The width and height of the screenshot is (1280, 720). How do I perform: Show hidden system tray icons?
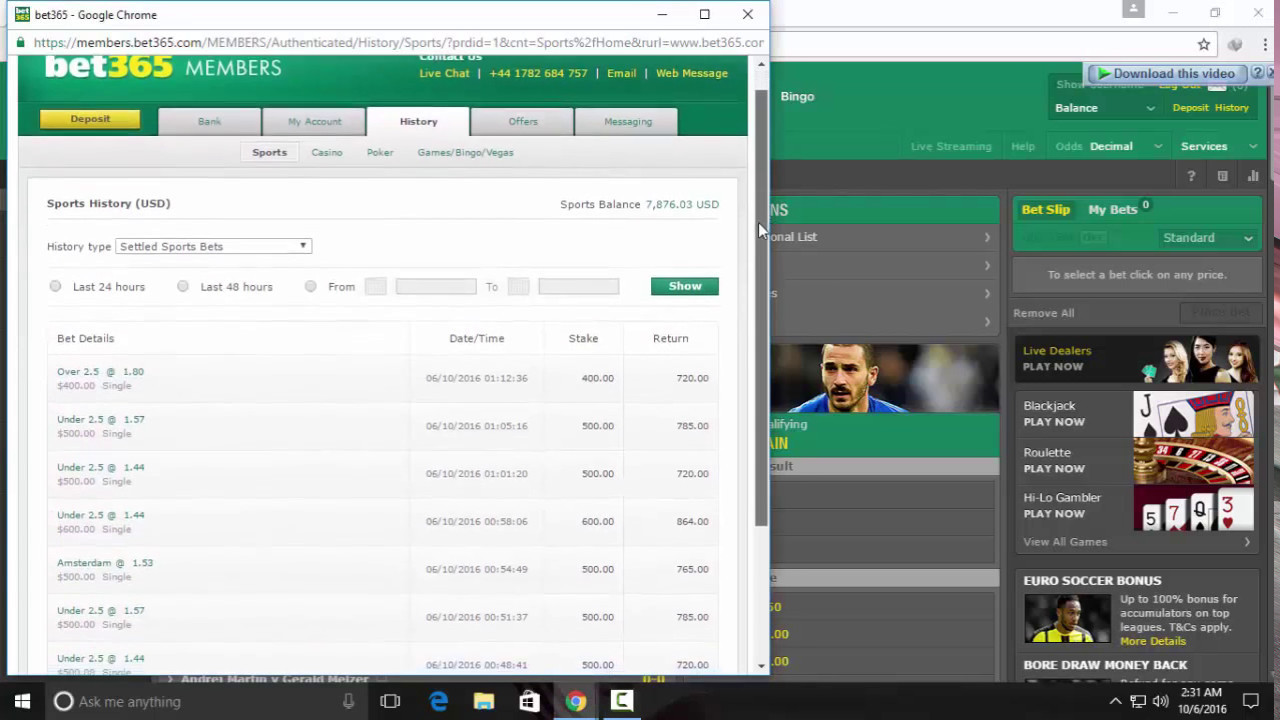[x=1115, y=701]
